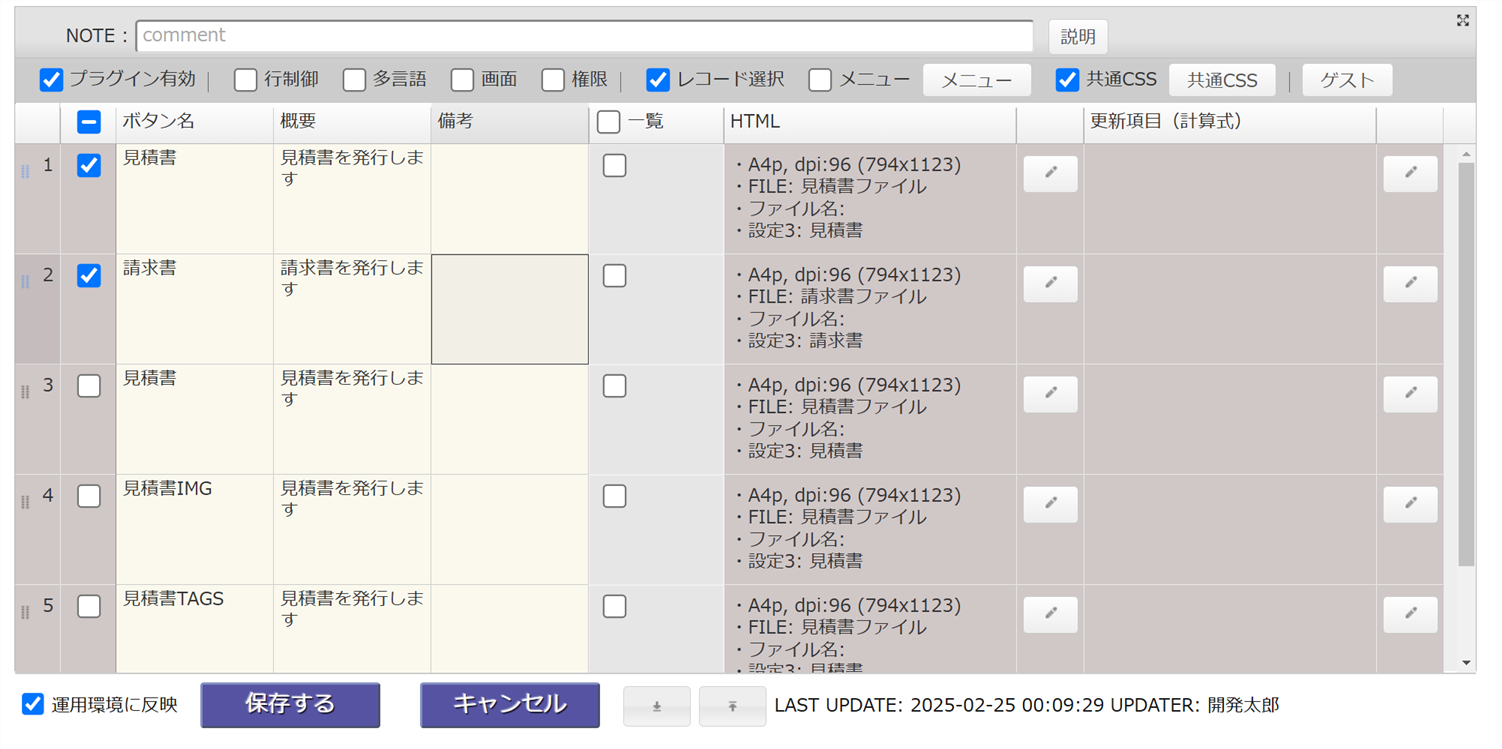
Task: Focus the NOTE comment field
Action: point(585,36)
